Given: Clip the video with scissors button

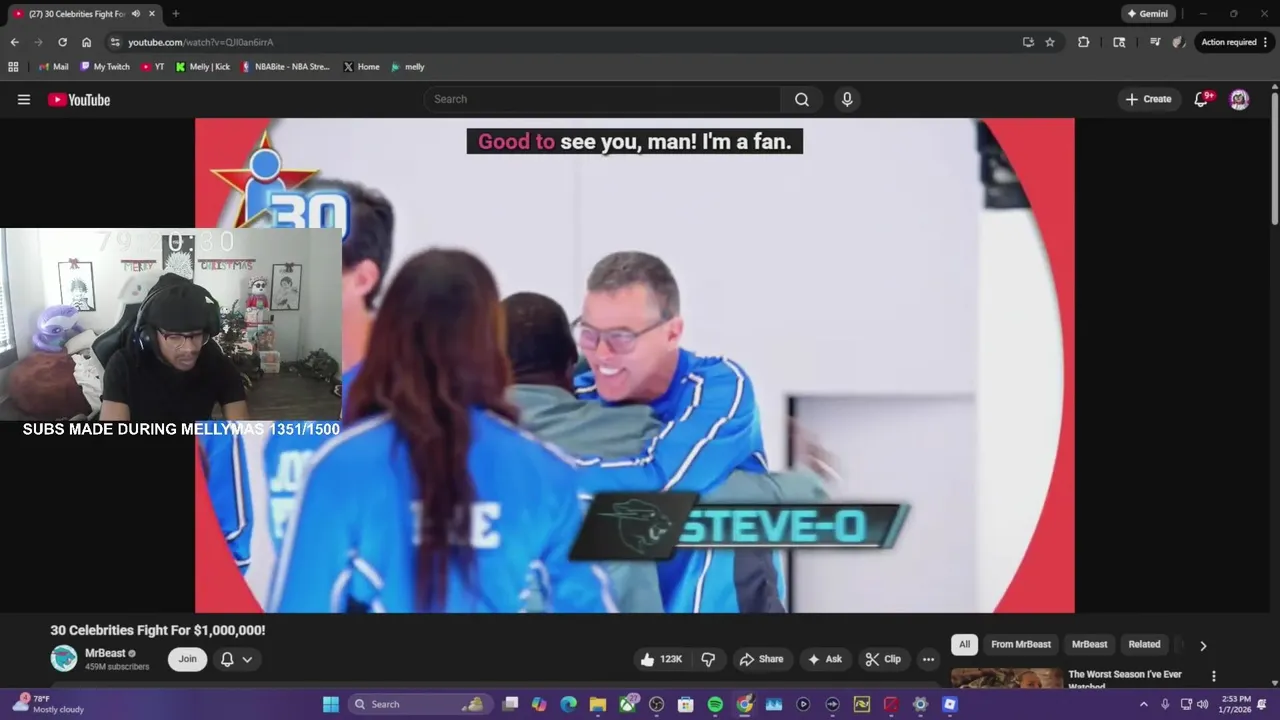Looking at the screenshot, I should 884,659.
